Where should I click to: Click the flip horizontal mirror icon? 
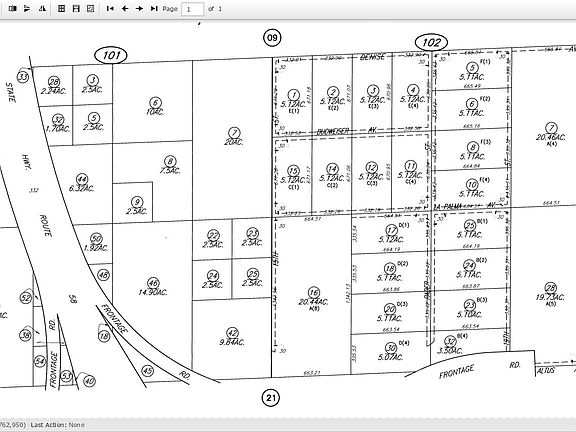(42, 8)
